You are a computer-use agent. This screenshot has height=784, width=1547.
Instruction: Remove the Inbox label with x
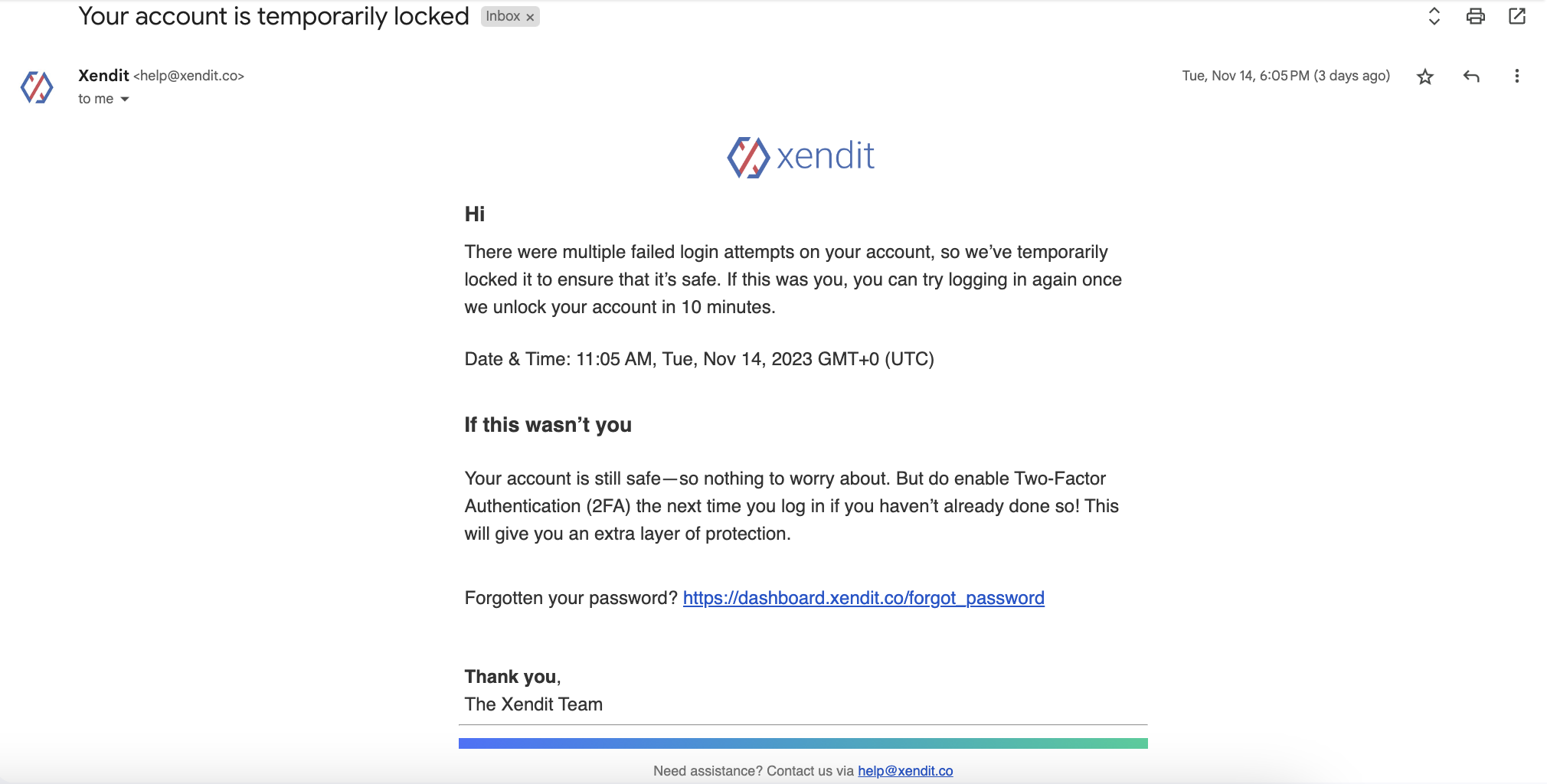pos(530,17)
